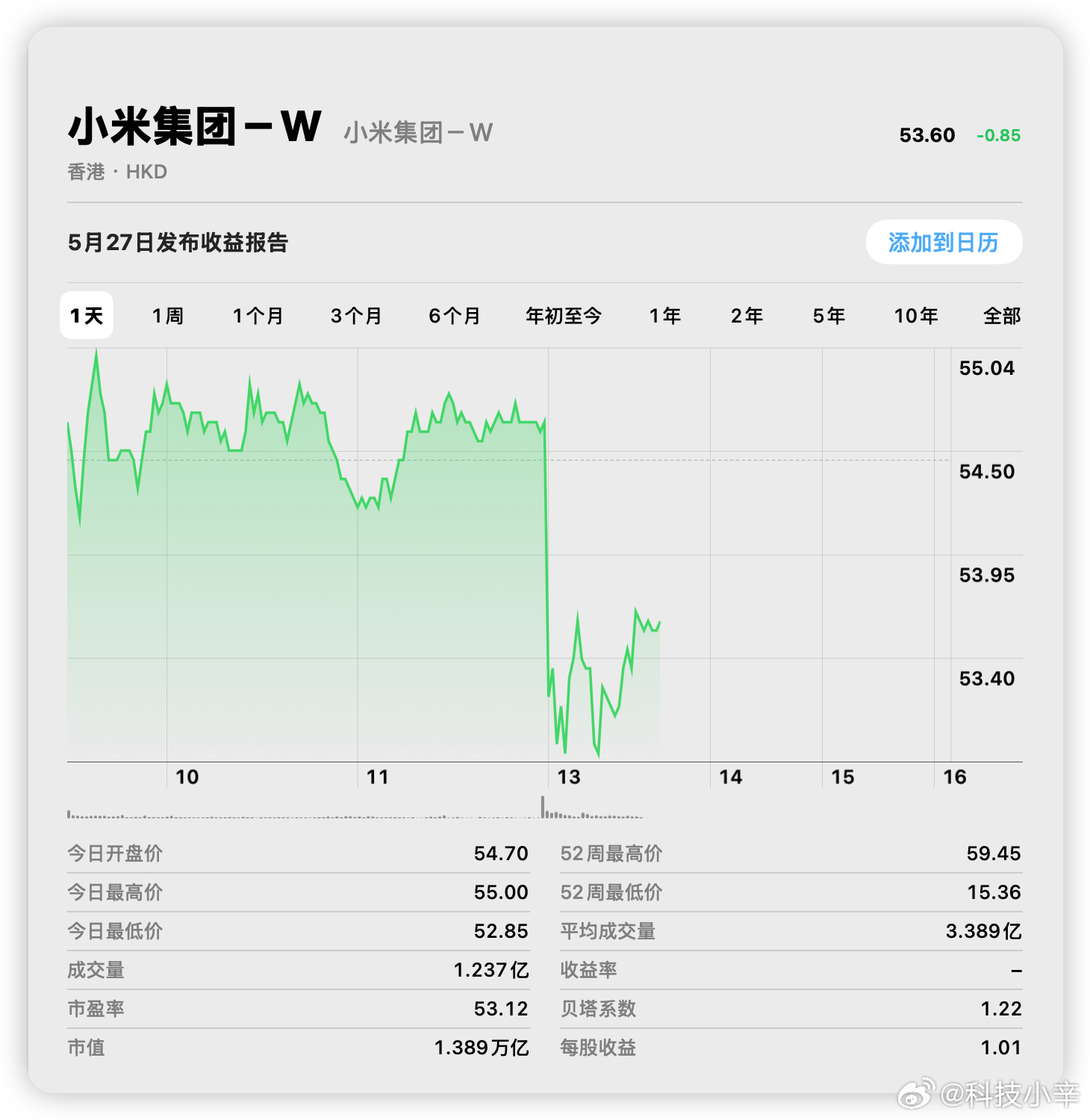
Task: Click the 成交量 label
Action: (96, 970)
